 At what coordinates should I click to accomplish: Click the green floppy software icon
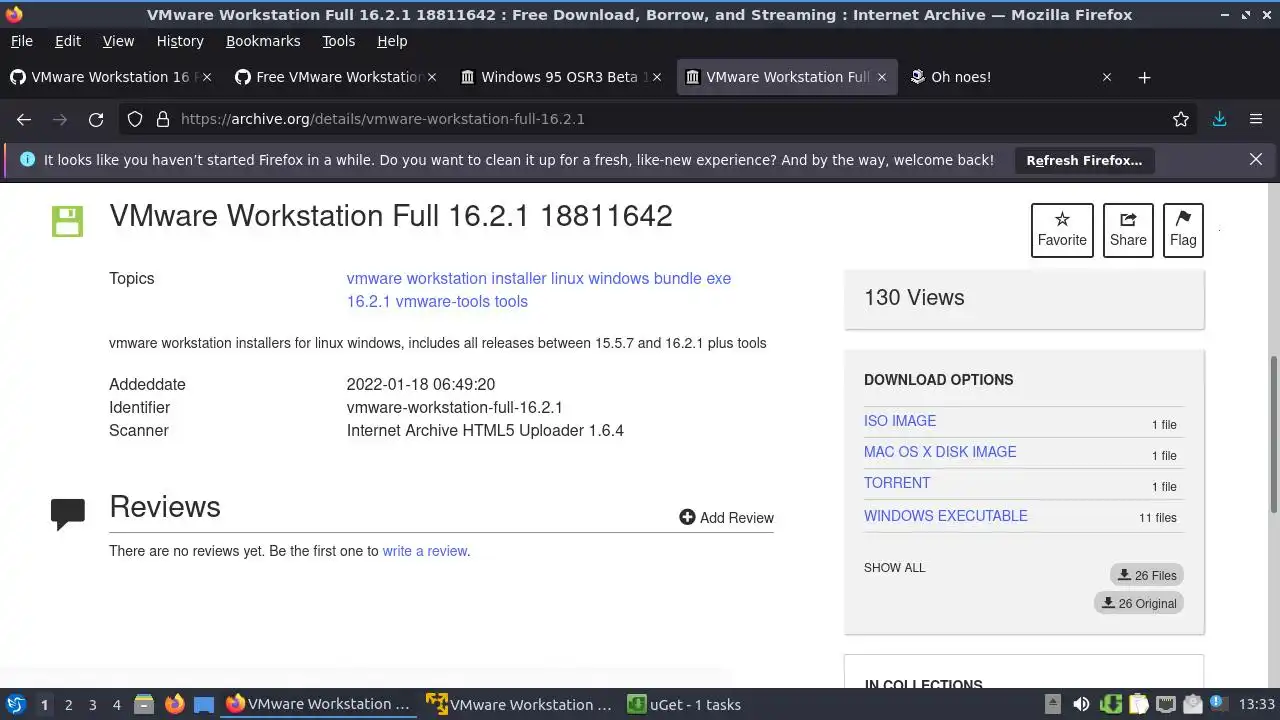coord(68,221)
